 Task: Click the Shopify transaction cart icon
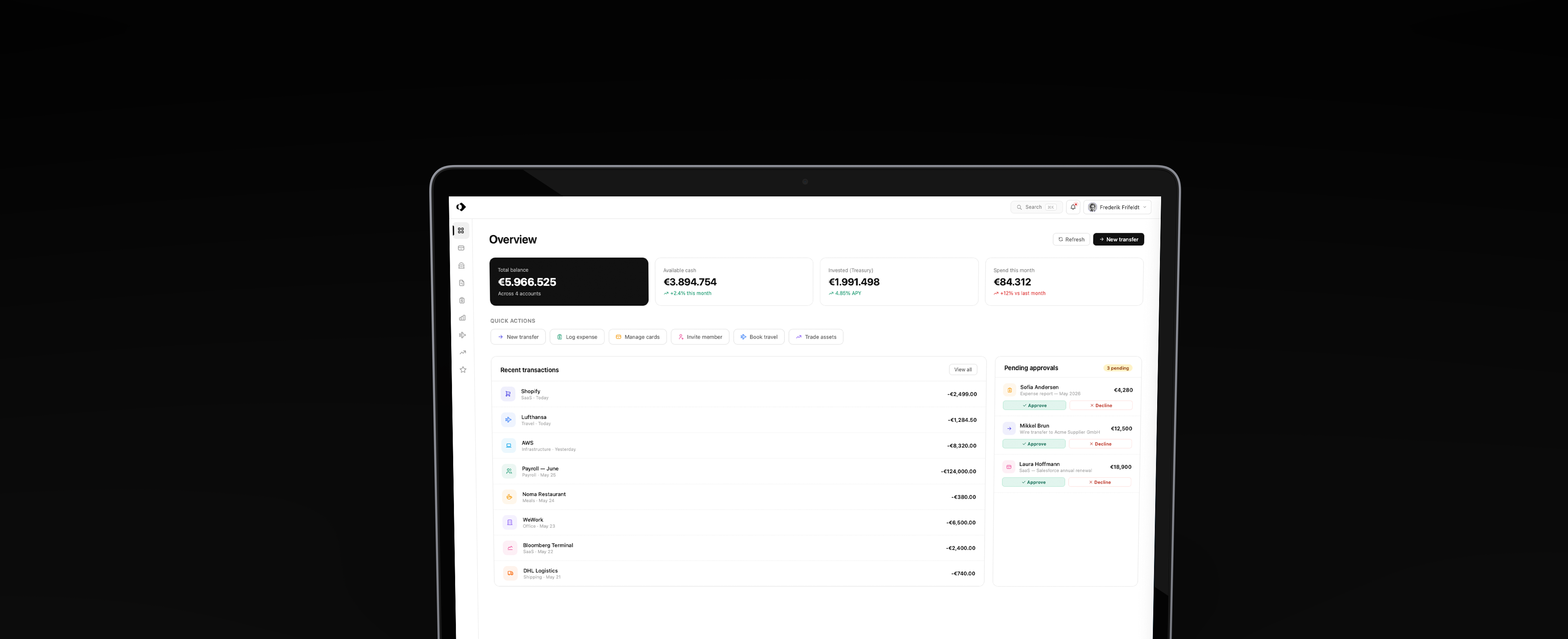point(508,394)
